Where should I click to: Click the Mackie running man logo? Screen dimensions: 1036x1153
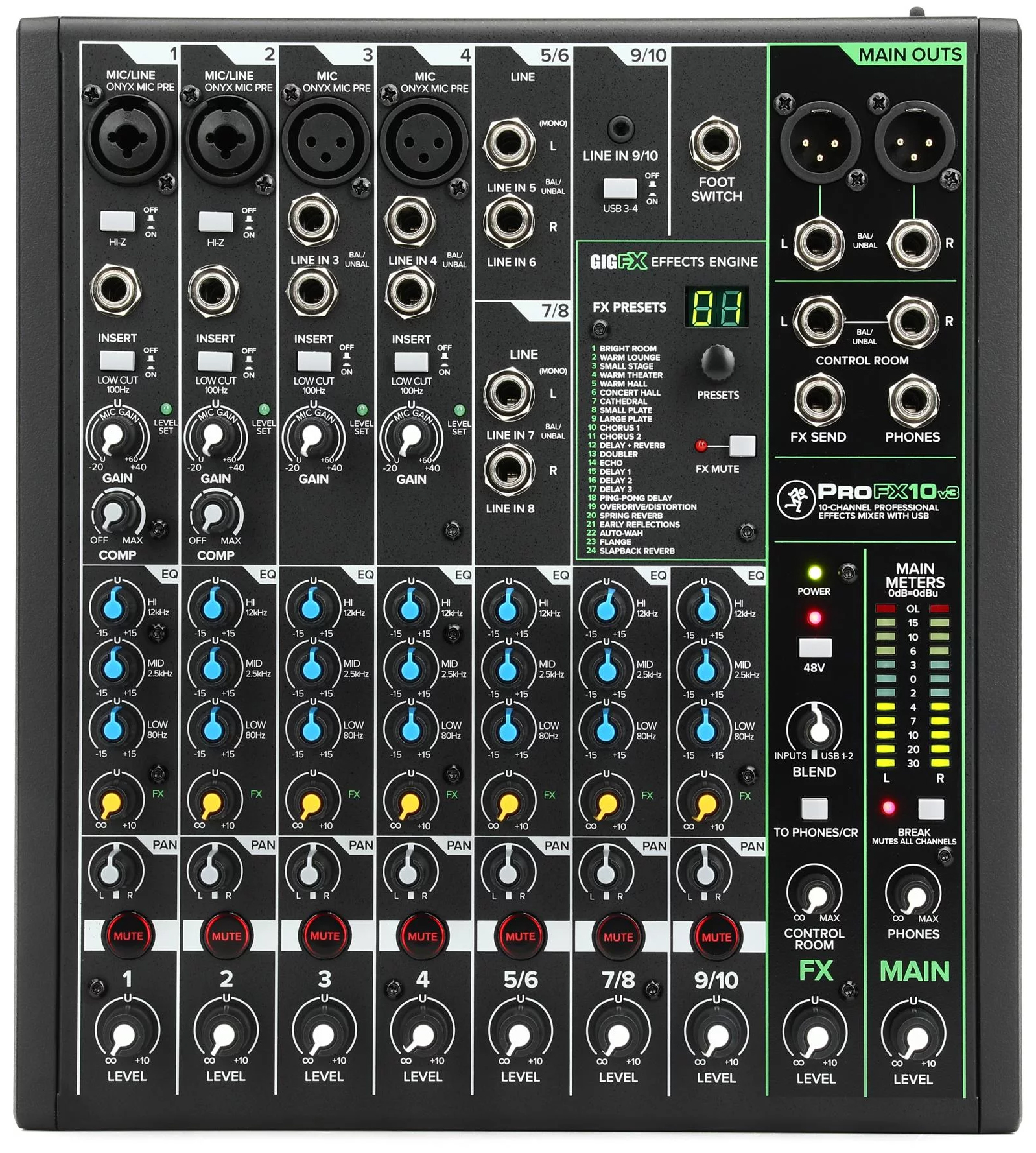[x=795, y=499]
